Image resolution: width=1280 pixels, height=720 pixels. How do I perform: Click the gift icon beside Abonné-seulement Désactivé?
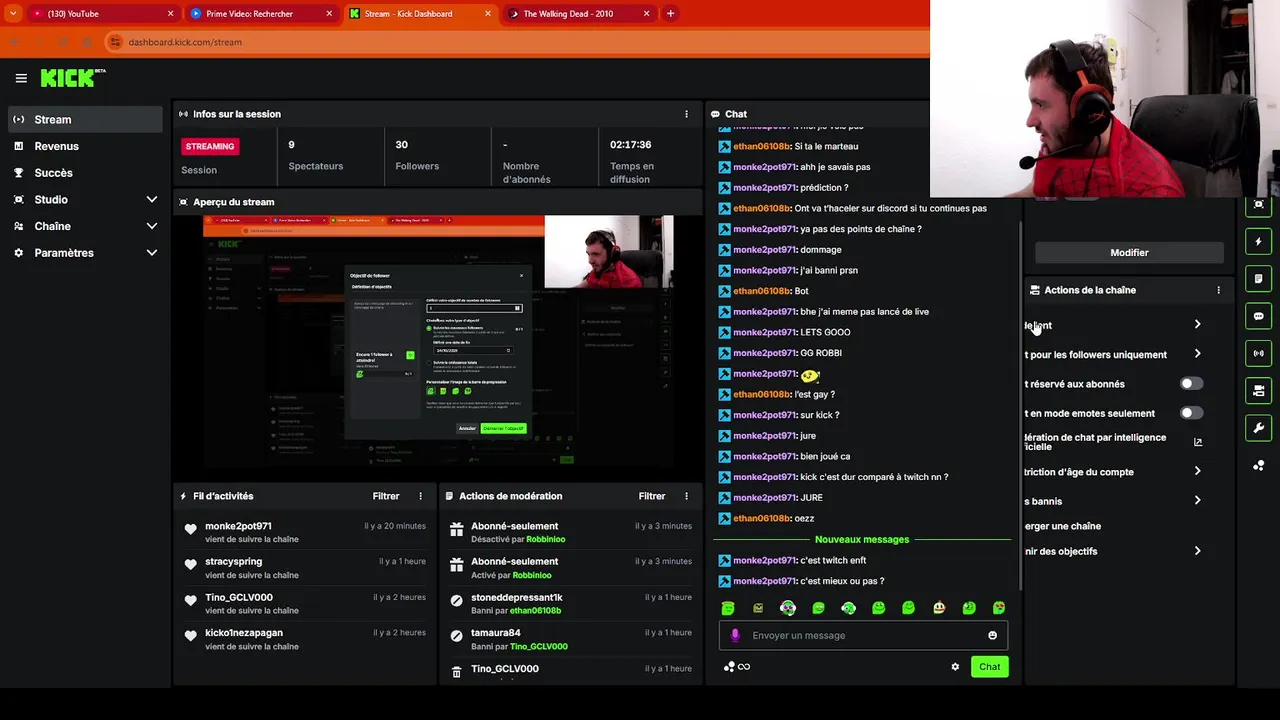[x=457, y=529]
